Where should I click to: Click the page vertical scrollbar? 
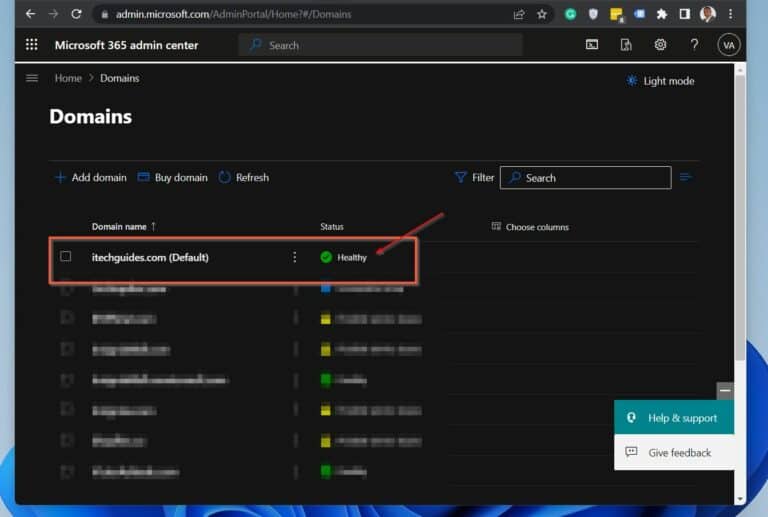pyautogui.click(x=740, y=219)
